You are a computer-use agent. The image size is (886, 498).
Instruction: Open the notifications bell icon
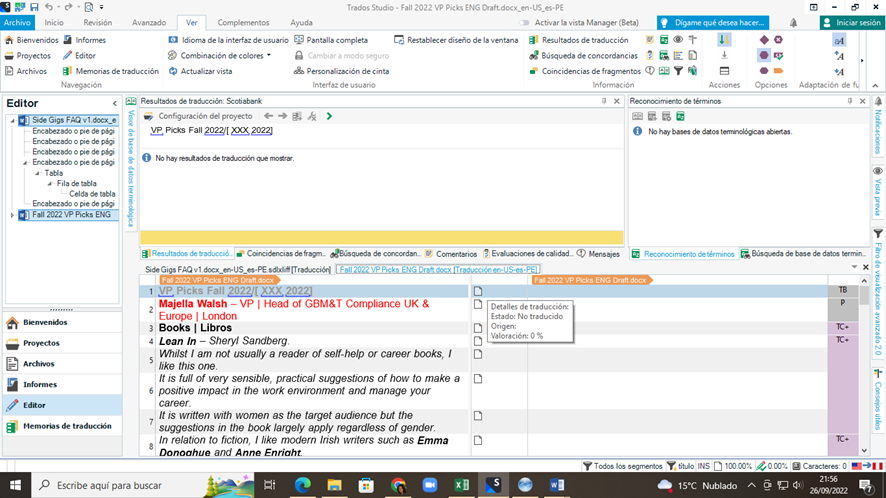[x=793, y=23]
